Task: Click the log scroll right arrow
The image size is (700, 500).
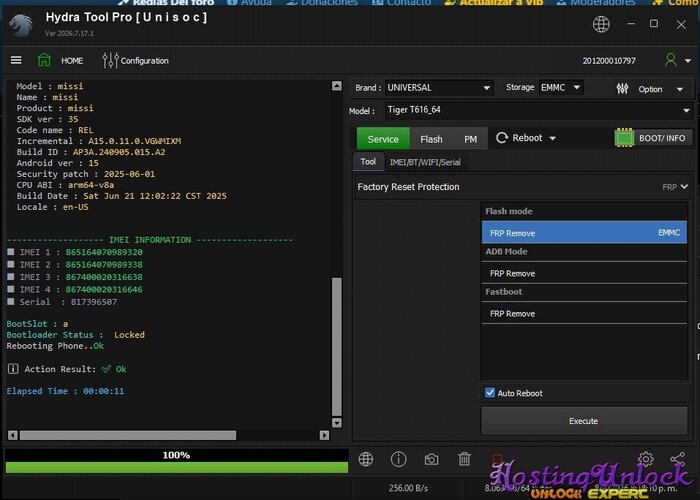Action: [x=325, y=435]
